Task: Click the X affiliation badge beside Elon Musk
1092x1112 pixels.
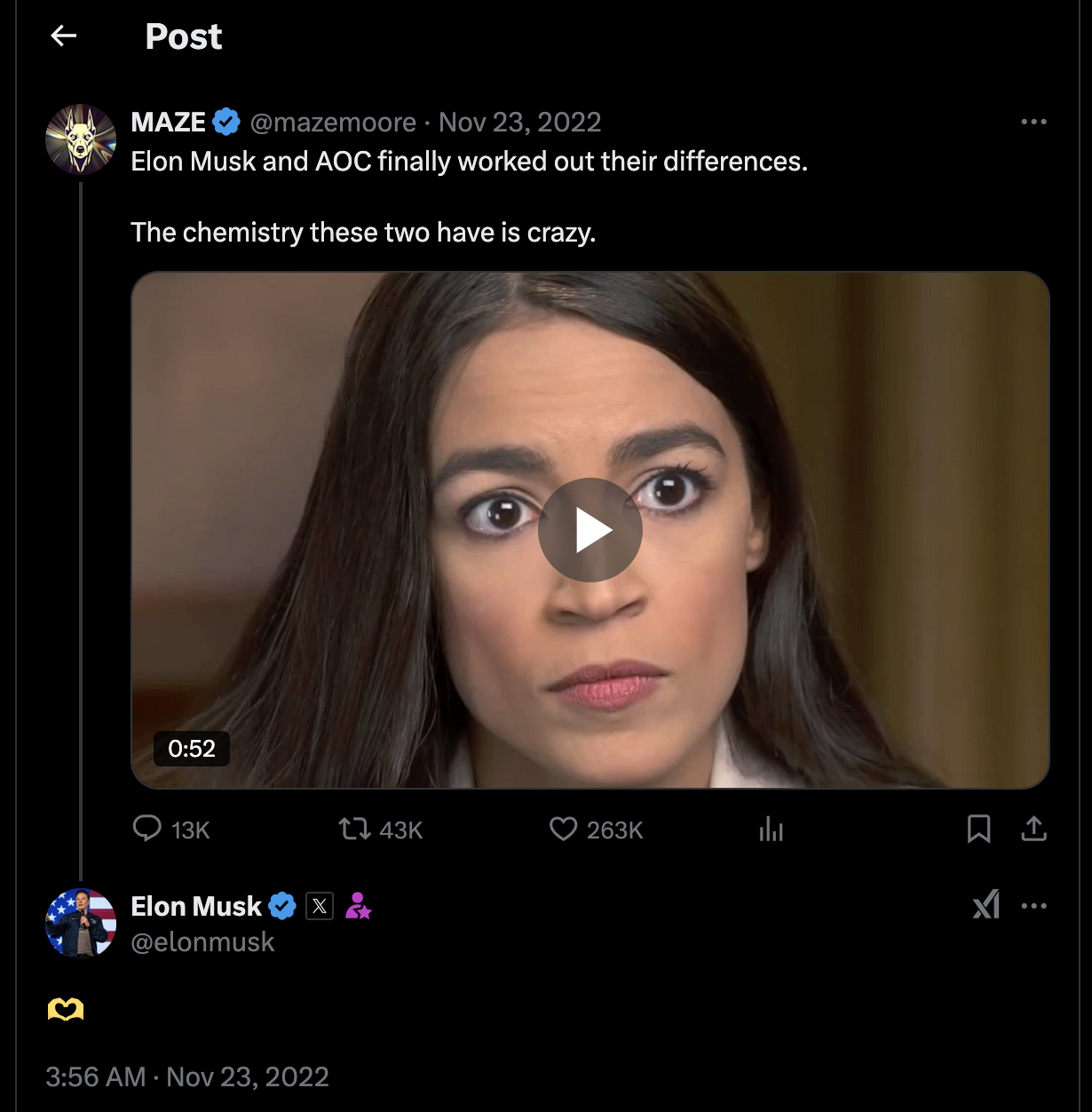Action: tap(320, 906)
